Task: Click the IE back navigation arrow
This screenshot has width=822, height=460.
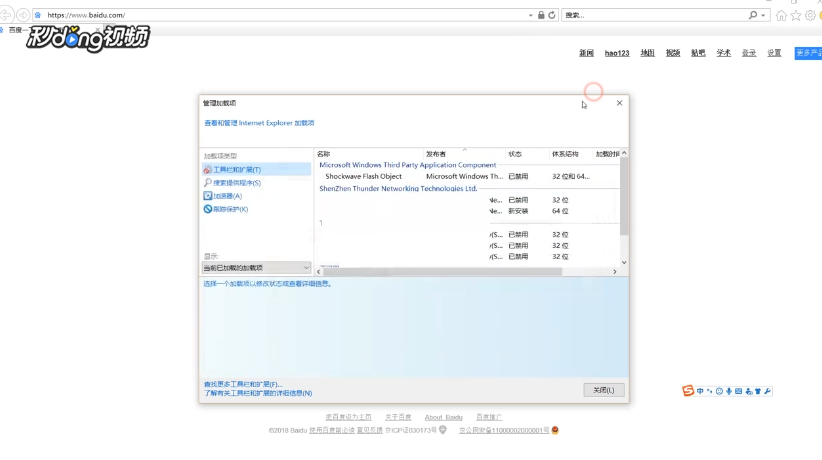Action: pyautogui.click(x=6, y=15)
